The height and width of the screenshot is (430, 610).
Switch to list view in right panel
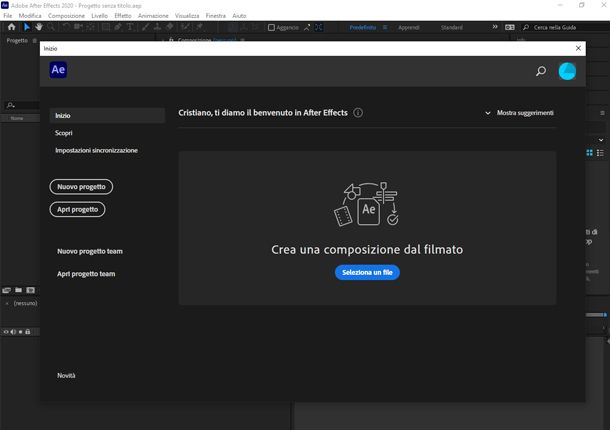click(600, 153)
